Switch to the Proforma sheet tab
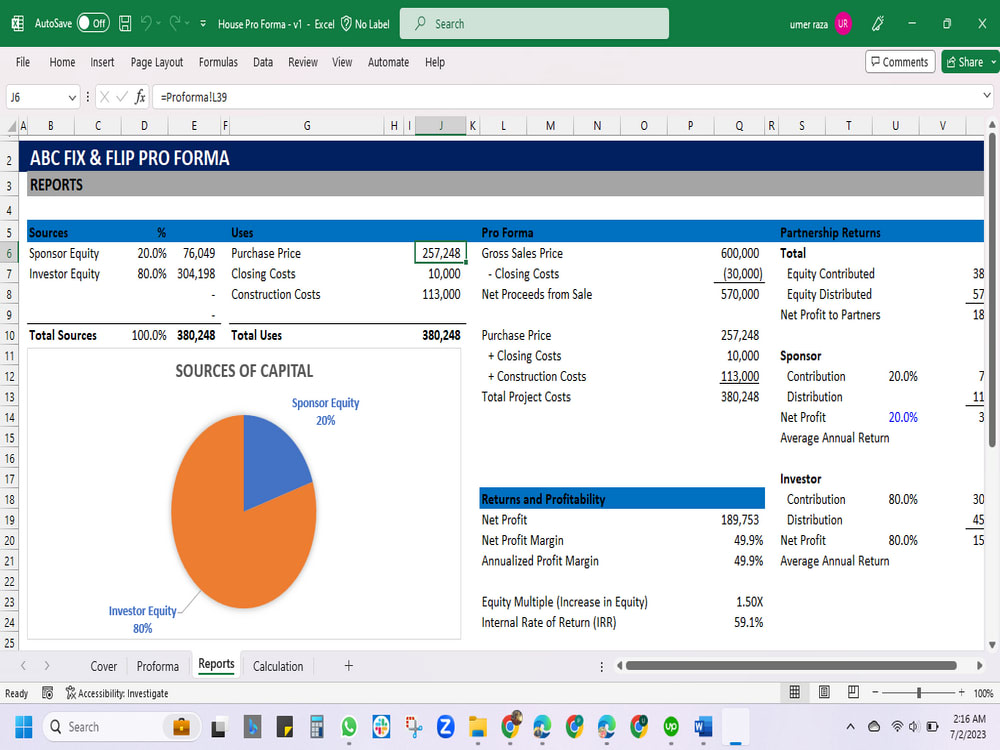This screenshot has width=1000, height=750. 158,666
